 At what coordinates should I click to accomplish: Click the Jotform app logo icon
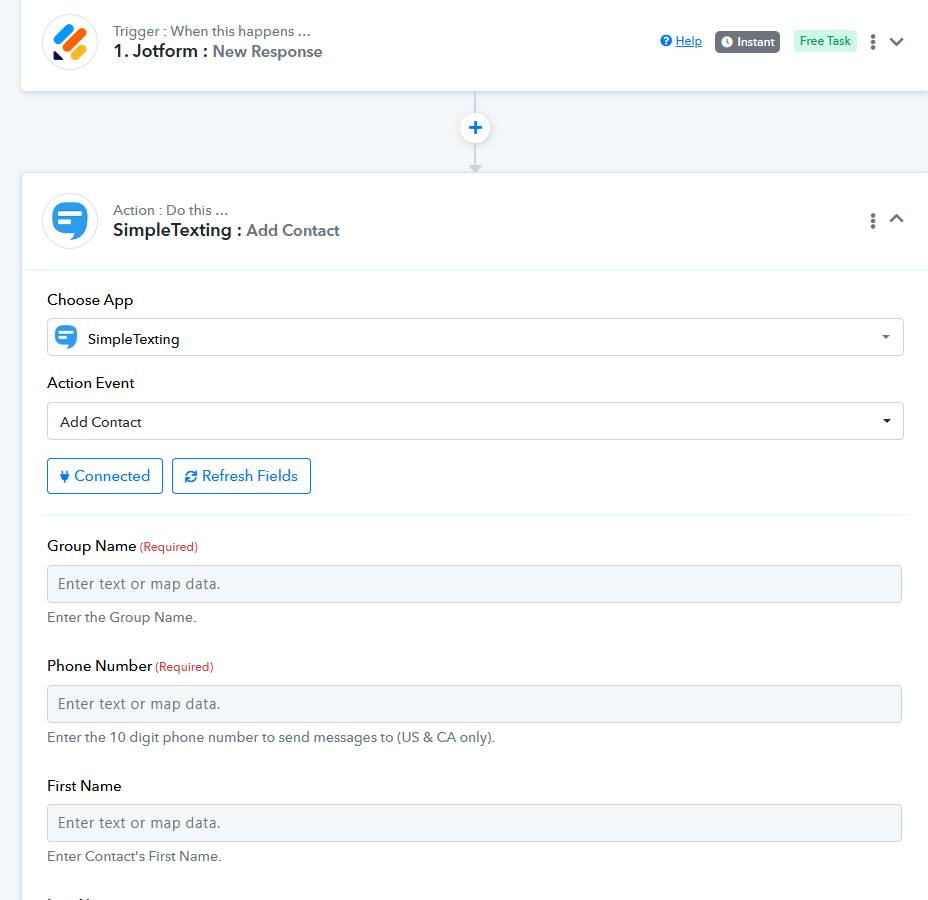pyautogui.click(x=70, y=42)
